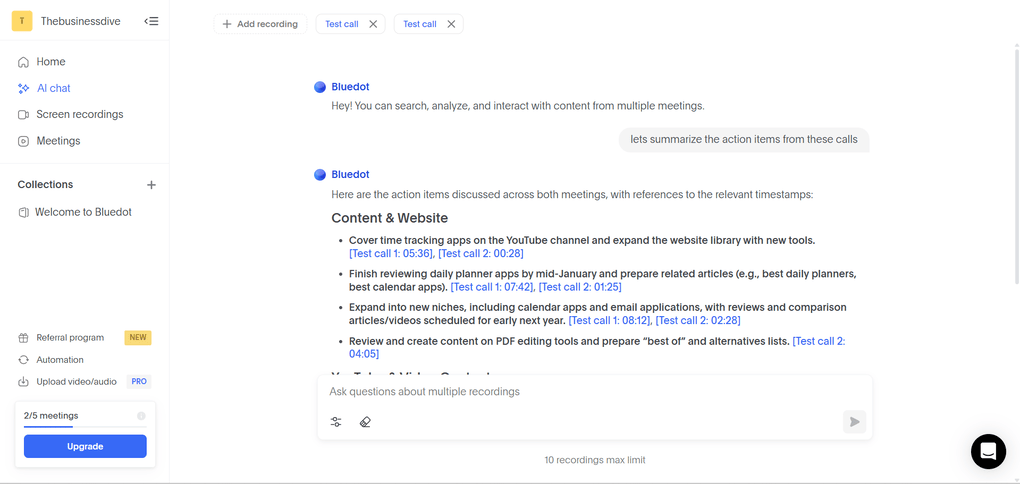Viewport: 1020px width, 484px height.
Task: Jump to Test call 1: 05:36 timestamp
Action: pos(391,253)
